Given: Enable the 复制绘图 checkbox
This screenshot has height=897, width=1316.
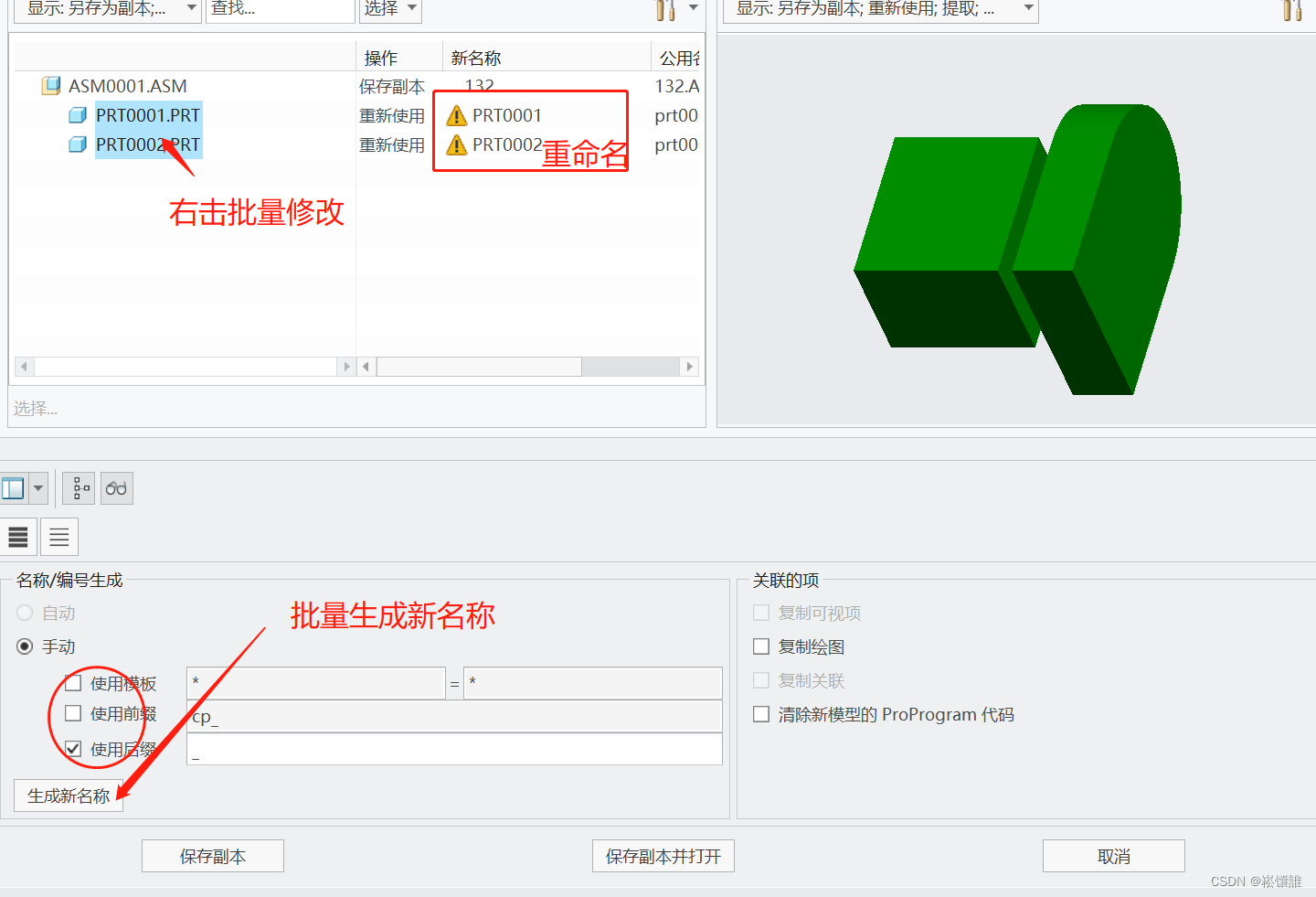Looking at the screenshot, I should click(761, 646).
